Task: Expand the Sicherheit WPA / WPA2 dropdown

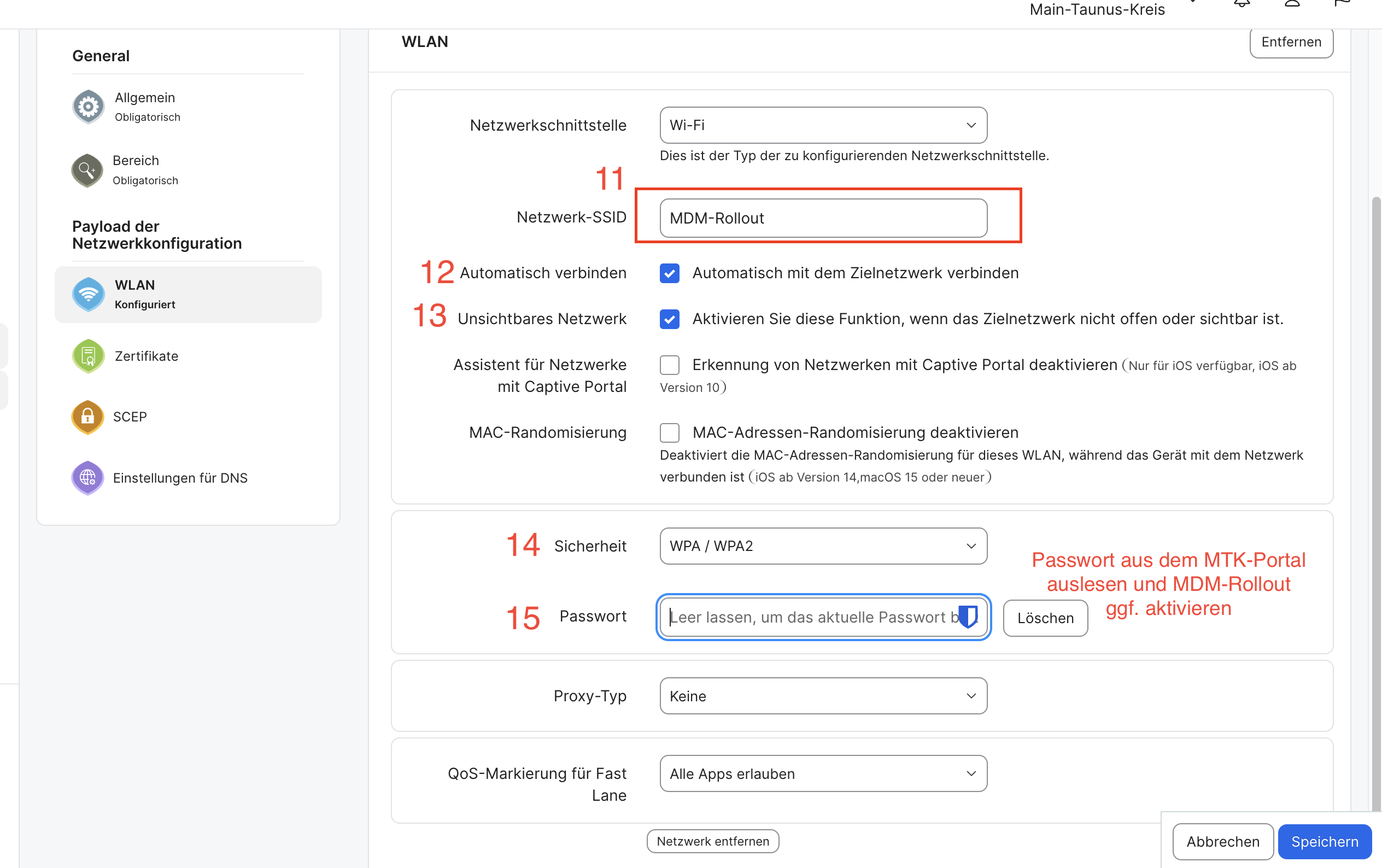Action: pos(823,546)
